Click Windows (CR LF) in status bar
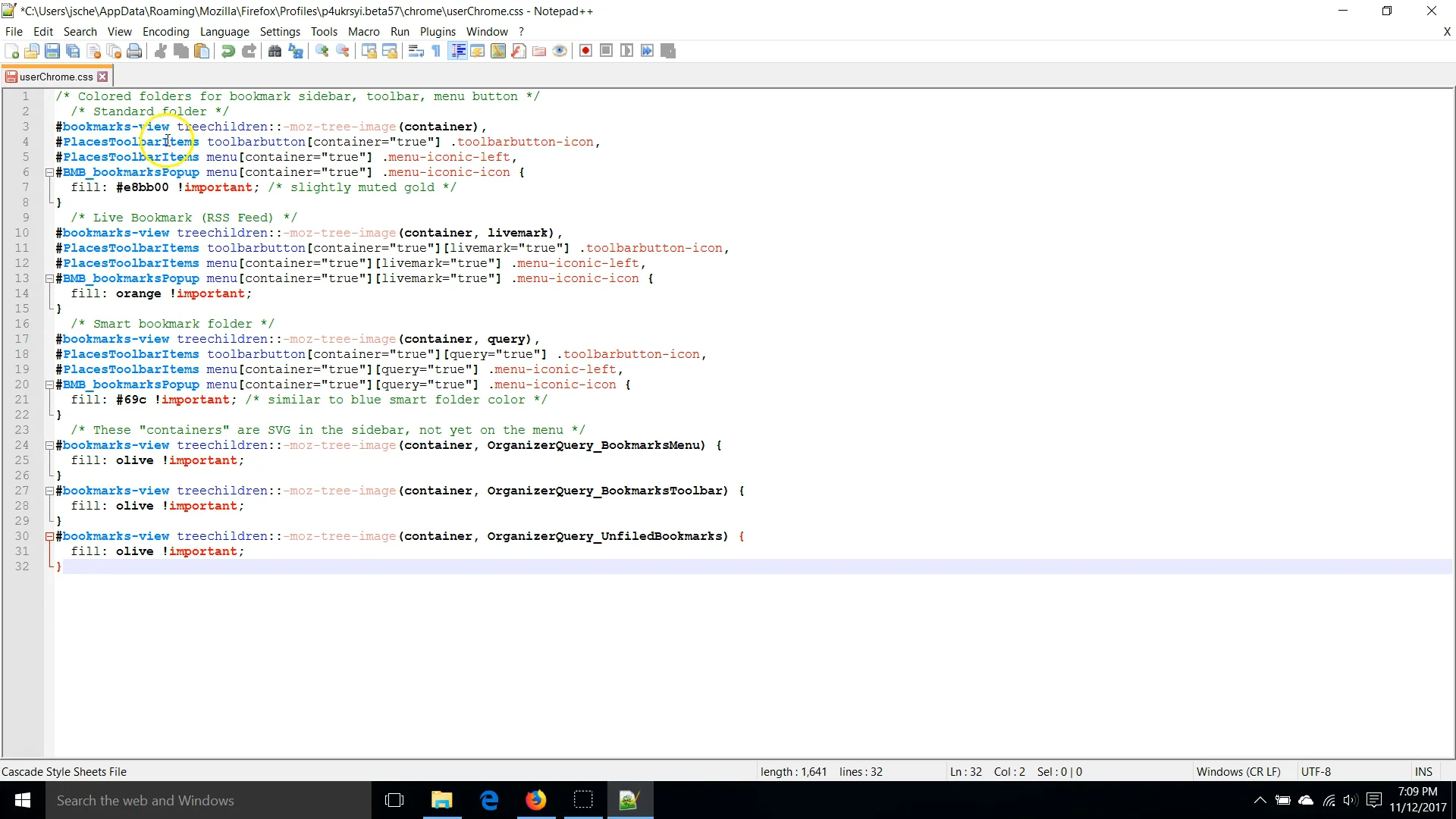Image resolution: width=1456 pixels, height=819 pixels. tap(1238, 771)
